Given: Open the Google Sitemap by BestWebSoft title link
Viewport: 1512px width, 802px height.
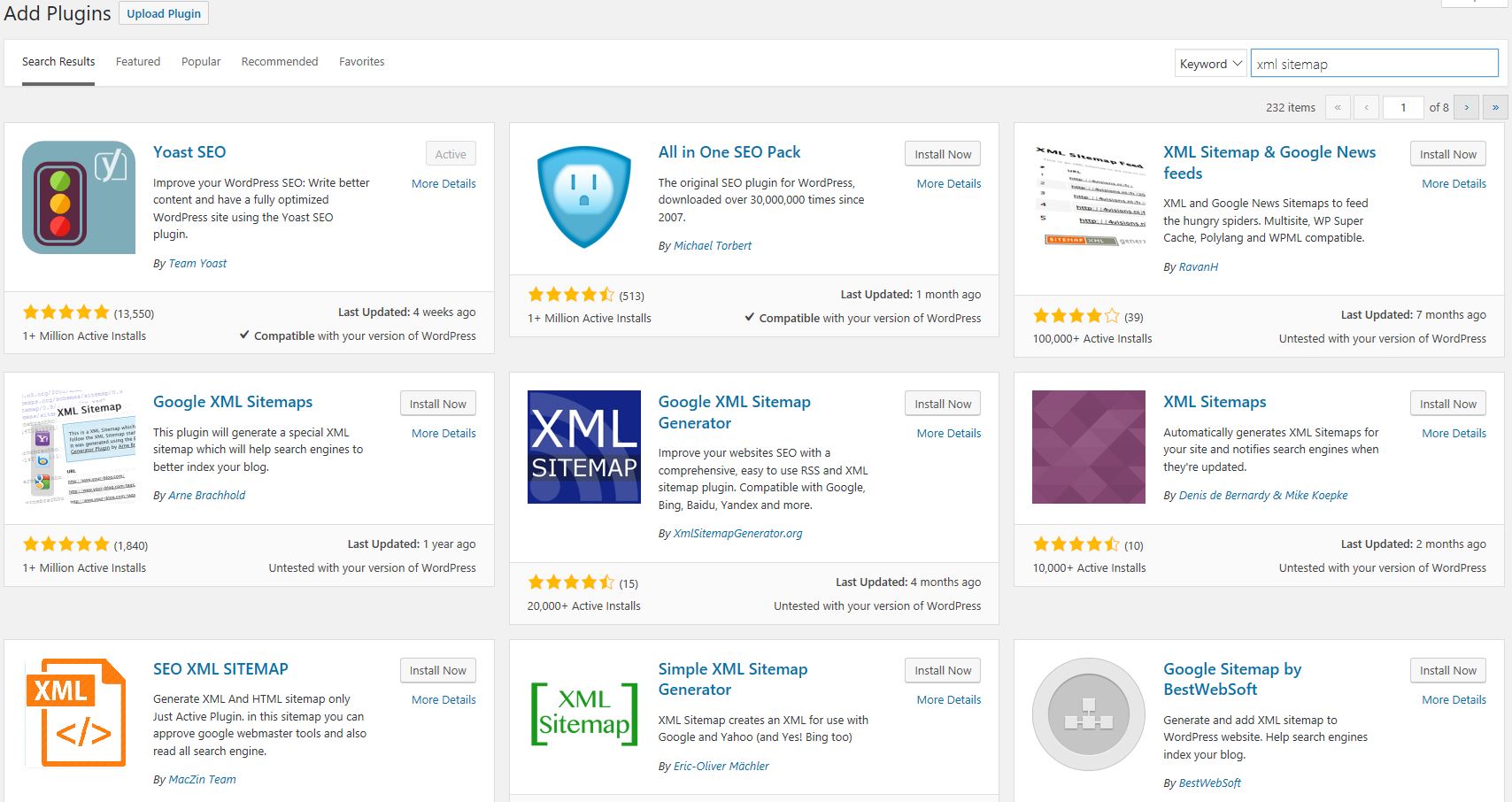Looking at the screenshot, I should click(1232, 679).
